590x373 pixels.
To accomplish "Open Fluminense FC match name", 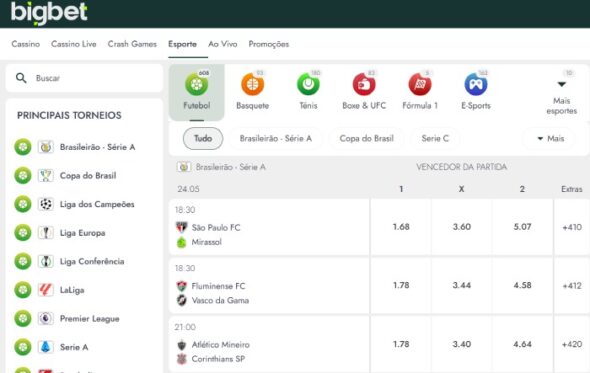I will pyautogui.click(x=218, y=286).
